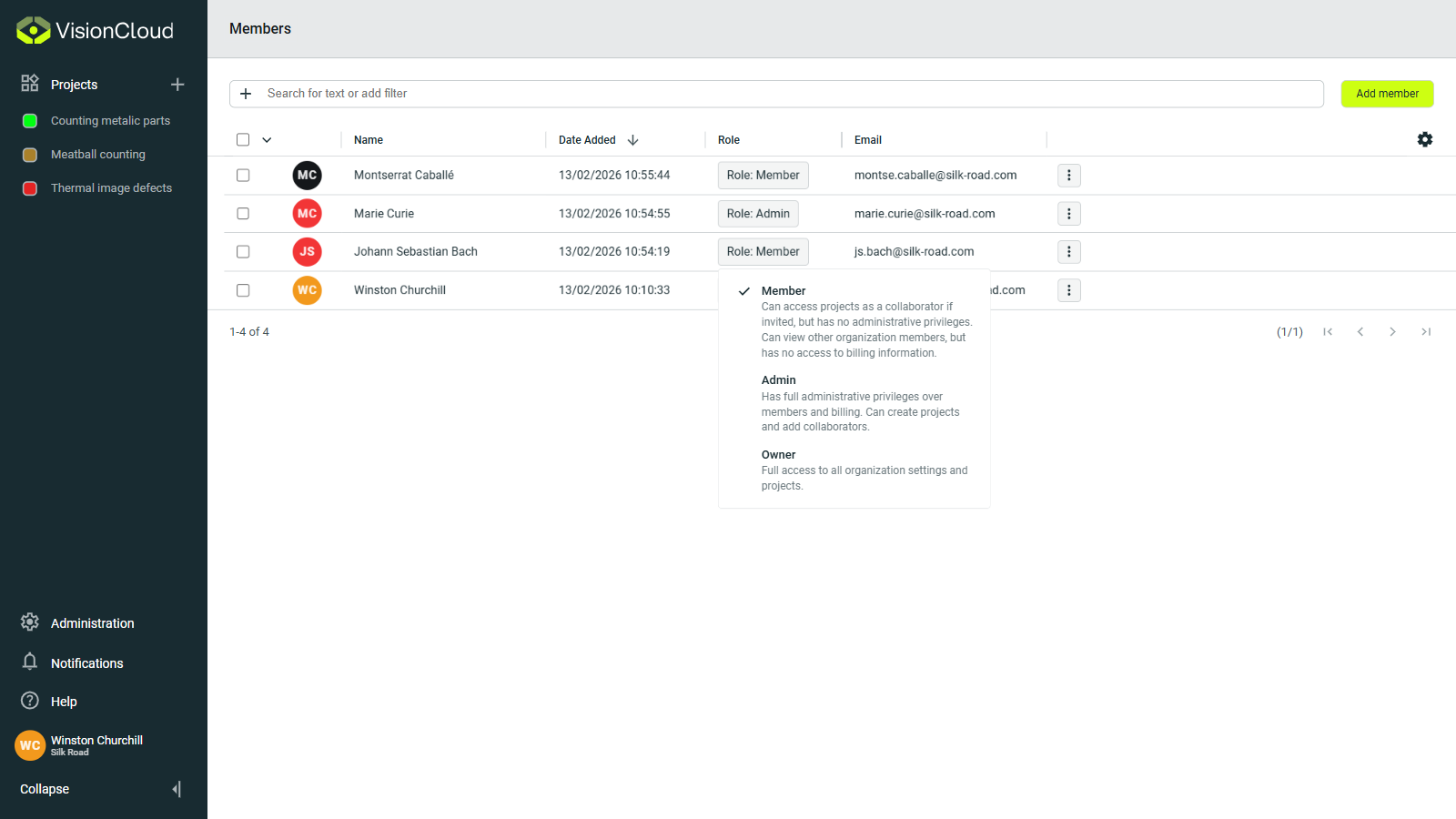Open the Thermal image defects project

tap(111, 187)
